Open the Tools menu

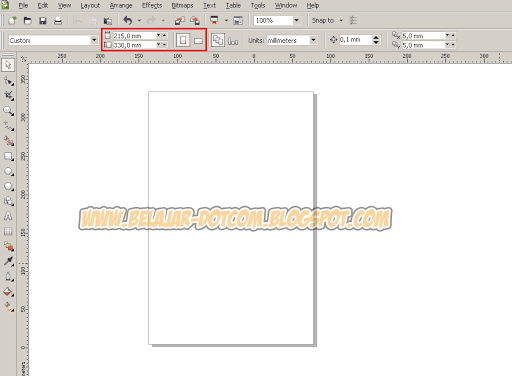tap(258, 6)
